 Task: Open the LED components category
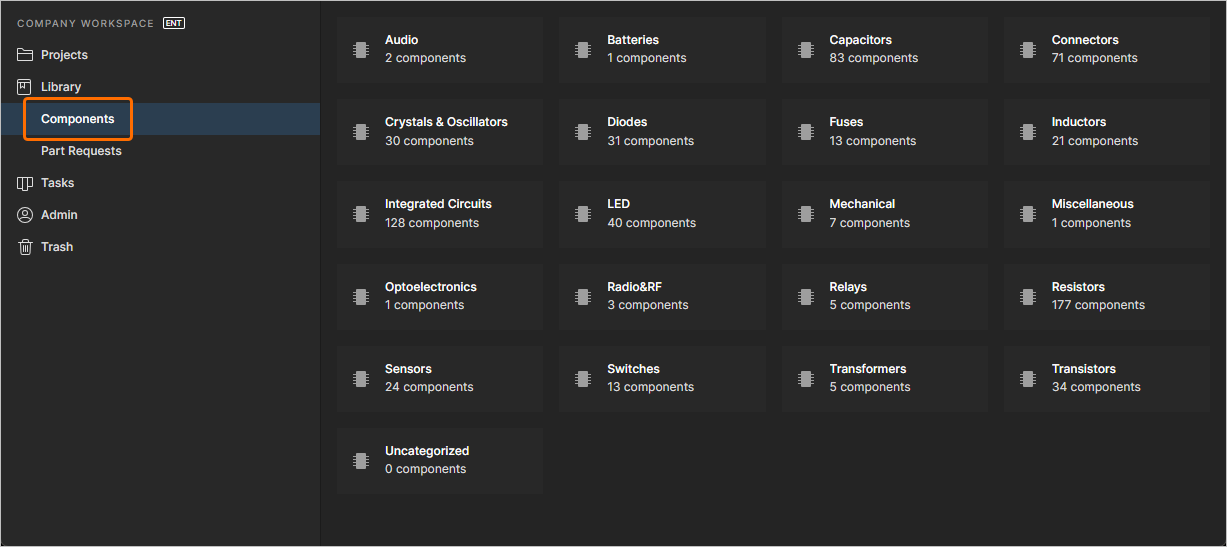click(x=661, y=214)
